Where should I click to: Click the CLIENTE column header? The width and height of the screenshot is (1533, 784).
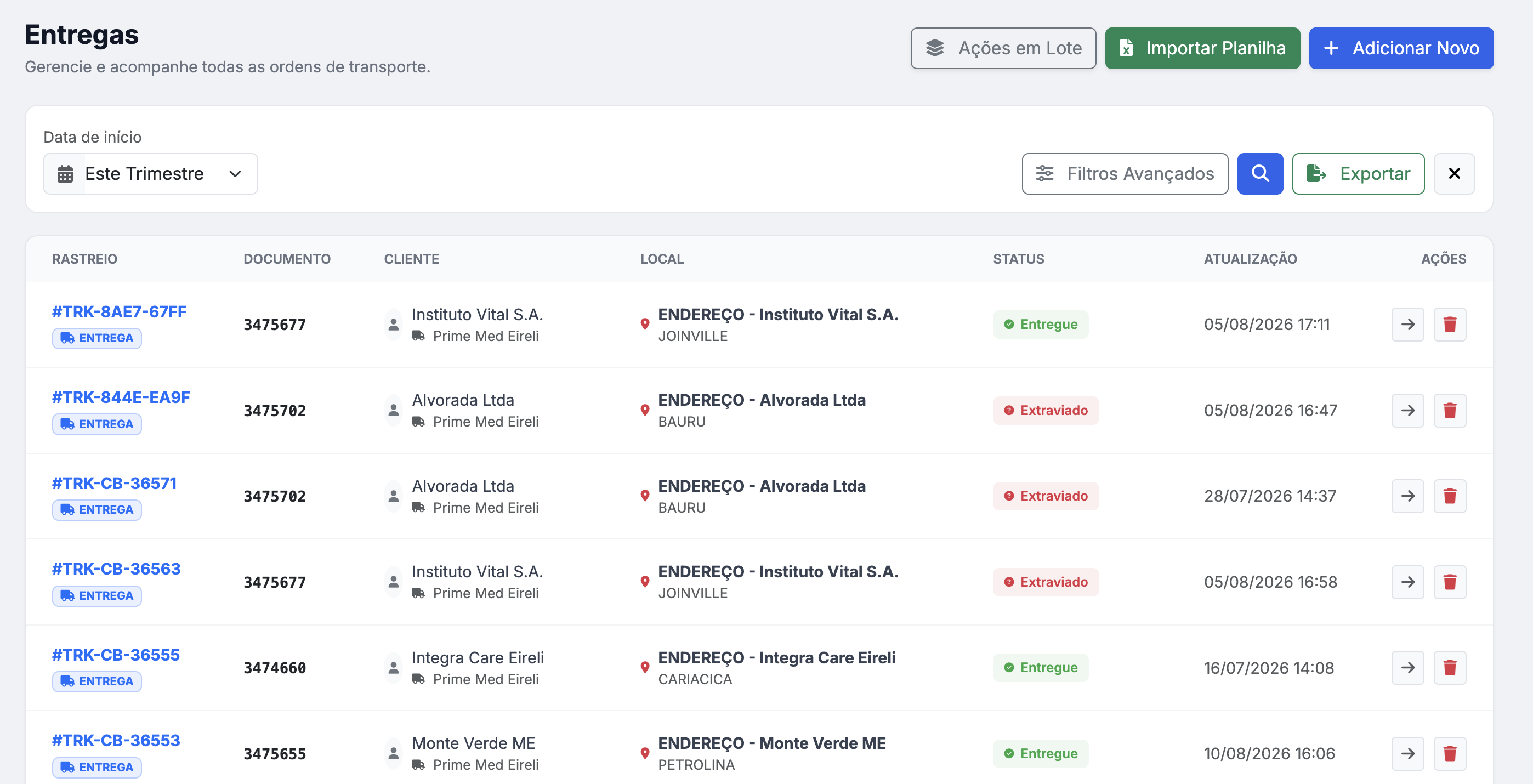pyautogui.click(x=411, y=259)
